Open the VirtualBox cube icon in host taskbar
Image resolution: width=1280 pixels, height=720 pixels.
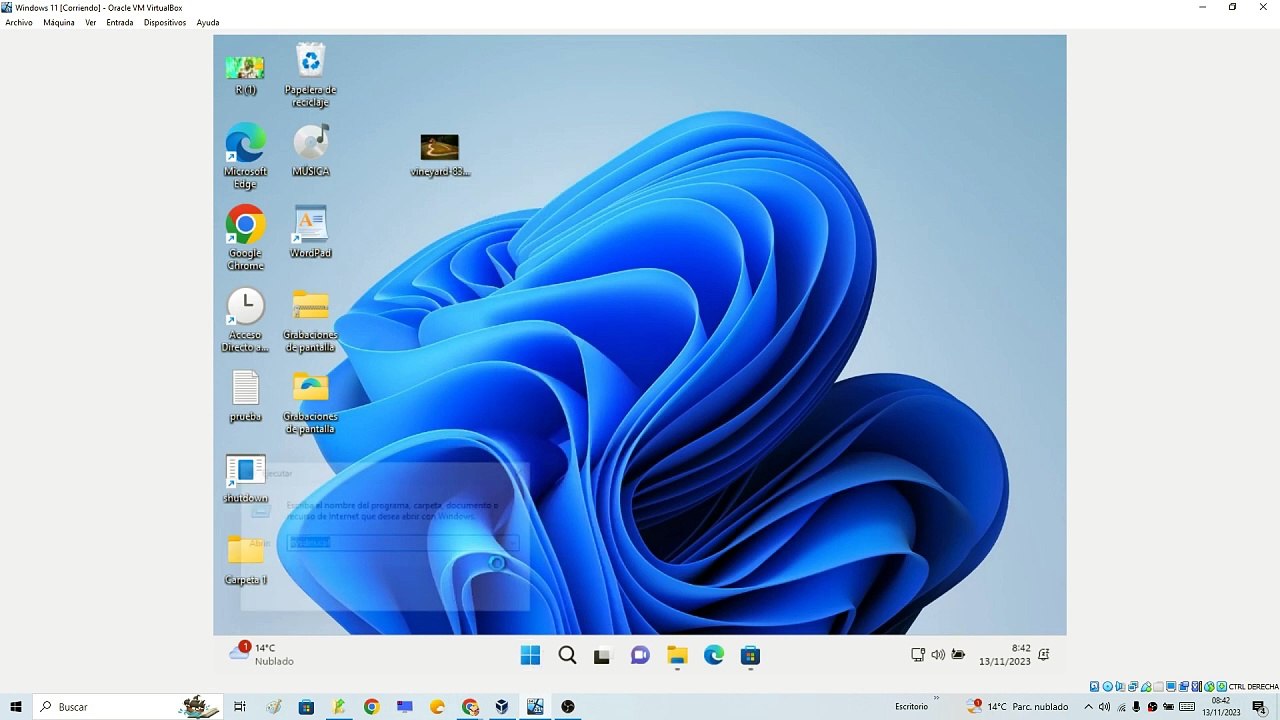pyautogui.click(x=502, y=707)
